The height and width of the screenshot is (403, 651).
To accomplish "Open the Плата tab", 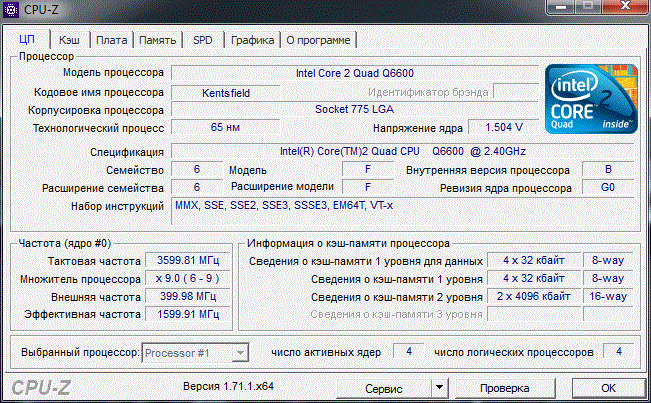I will 111,40.
